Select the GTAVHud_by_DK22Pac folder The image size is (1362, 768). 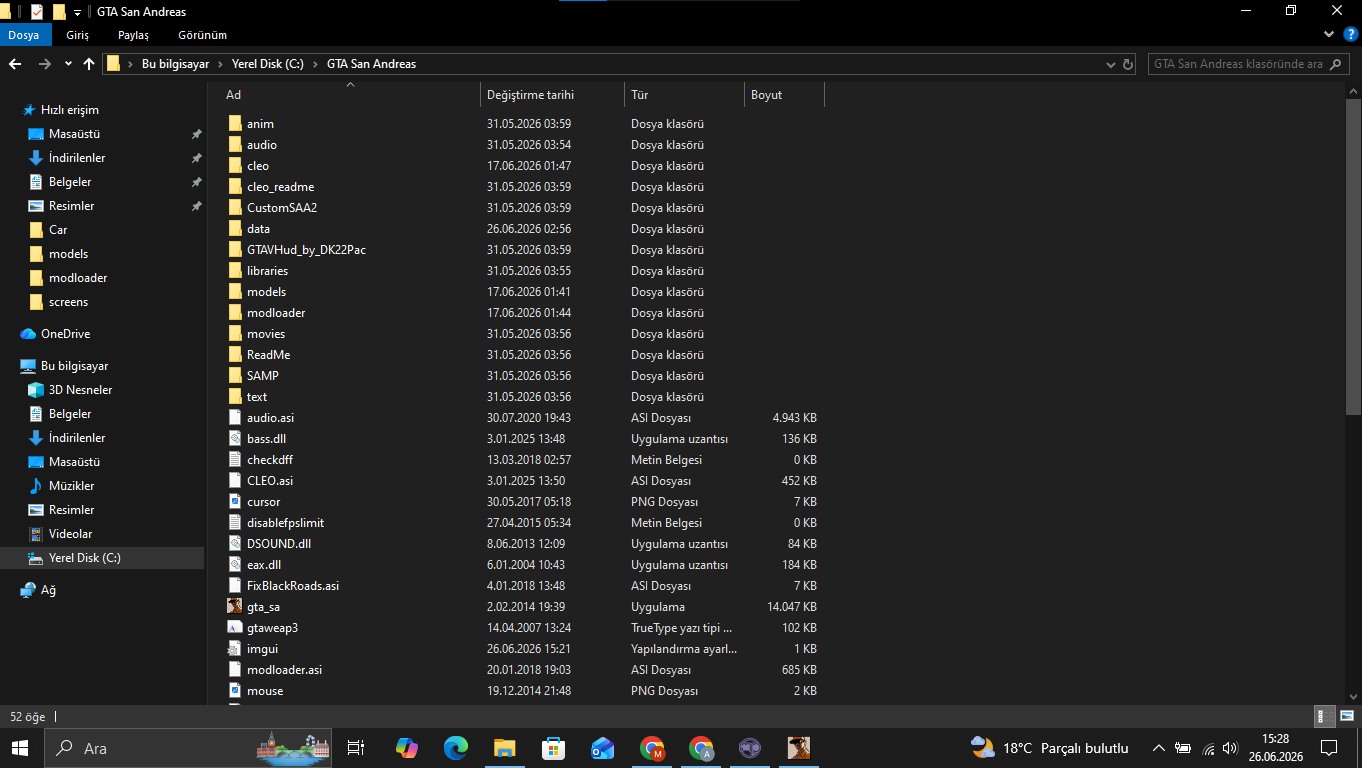coord(306,250)
